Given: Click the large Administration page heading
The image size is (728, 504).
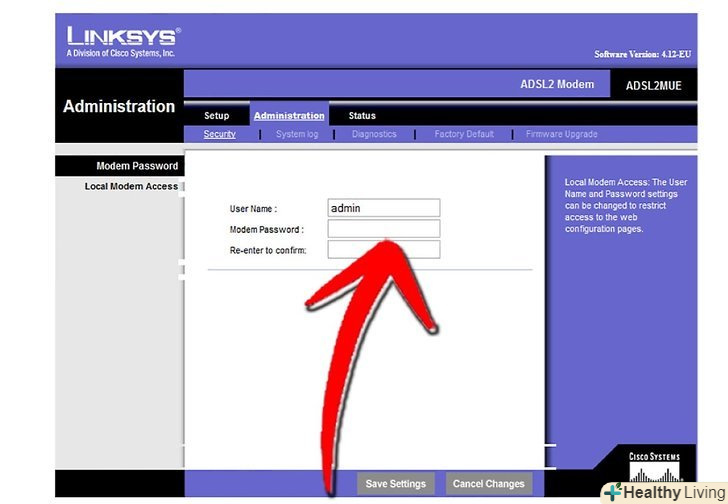Looking at the screenshot, I should pos(119,106).
